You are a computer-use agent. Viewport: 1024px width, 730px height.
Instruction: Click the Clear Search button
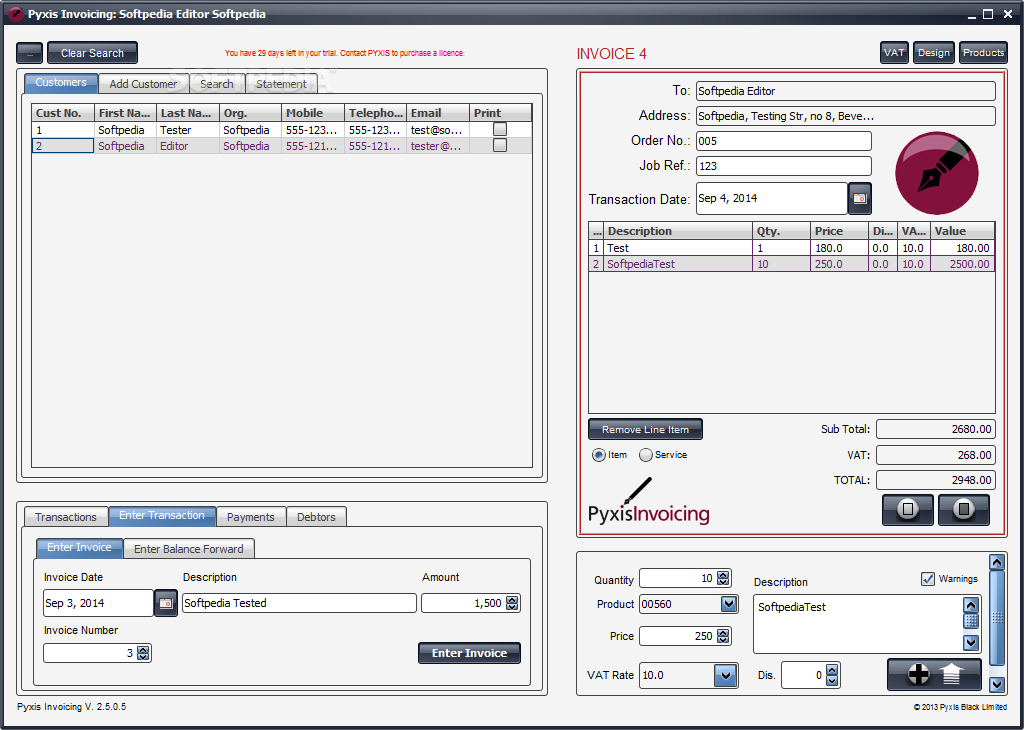click(x=92, y=53)
